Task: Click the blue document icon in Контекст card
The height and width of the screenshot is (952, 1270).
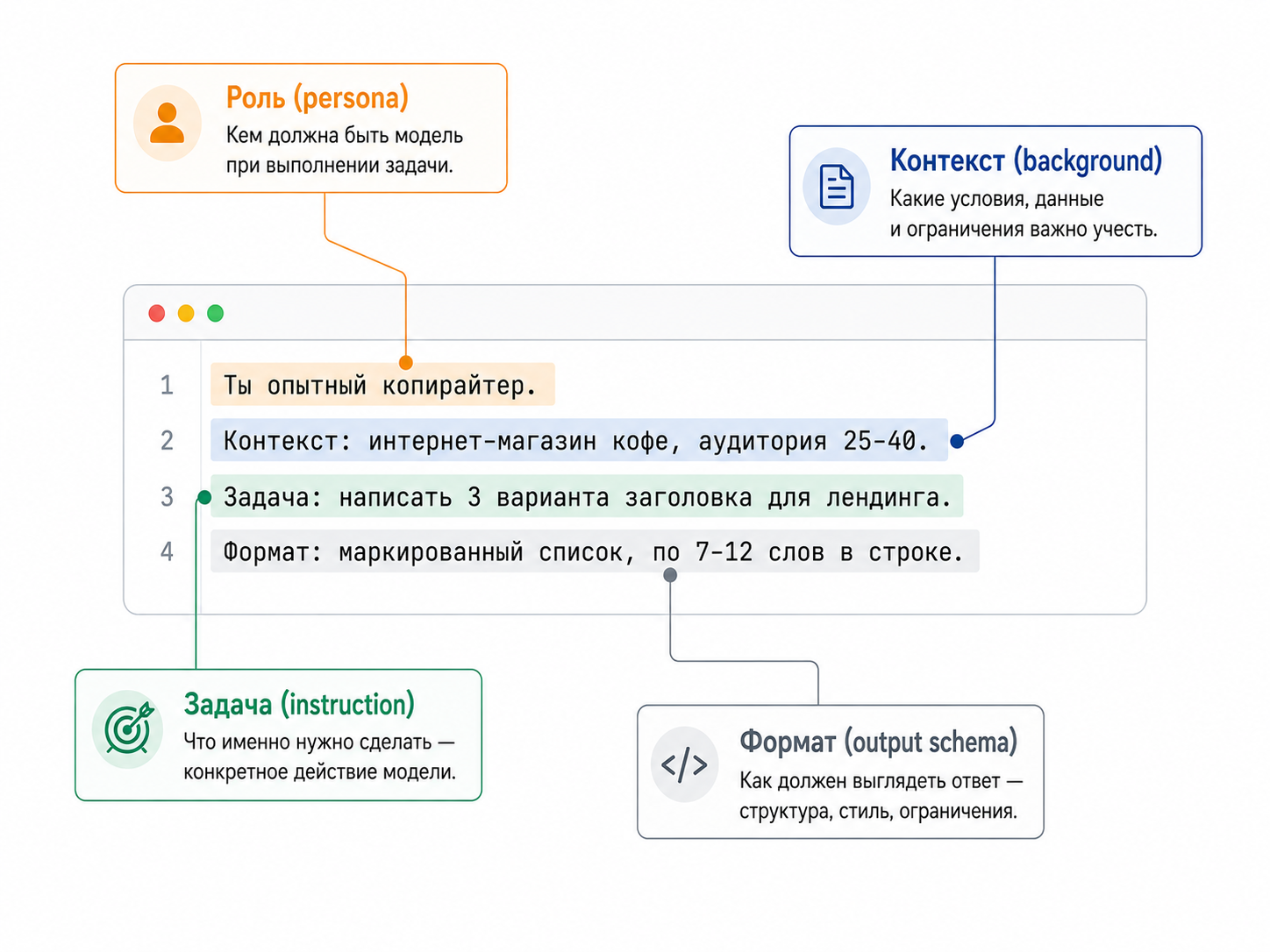Action: tap(837, 186)
